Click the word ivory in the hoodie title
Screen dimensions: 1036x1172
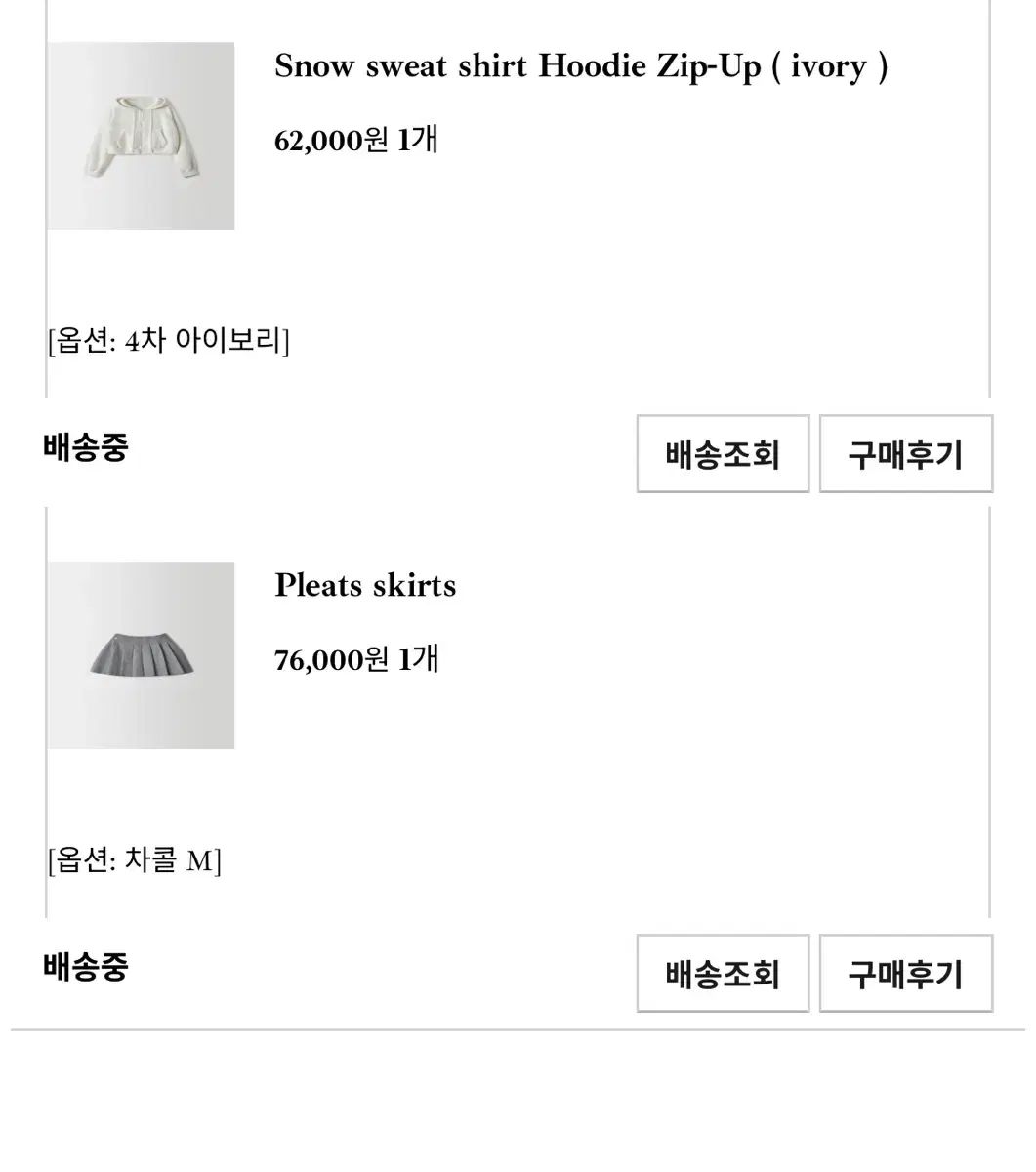tap(828, 66)
